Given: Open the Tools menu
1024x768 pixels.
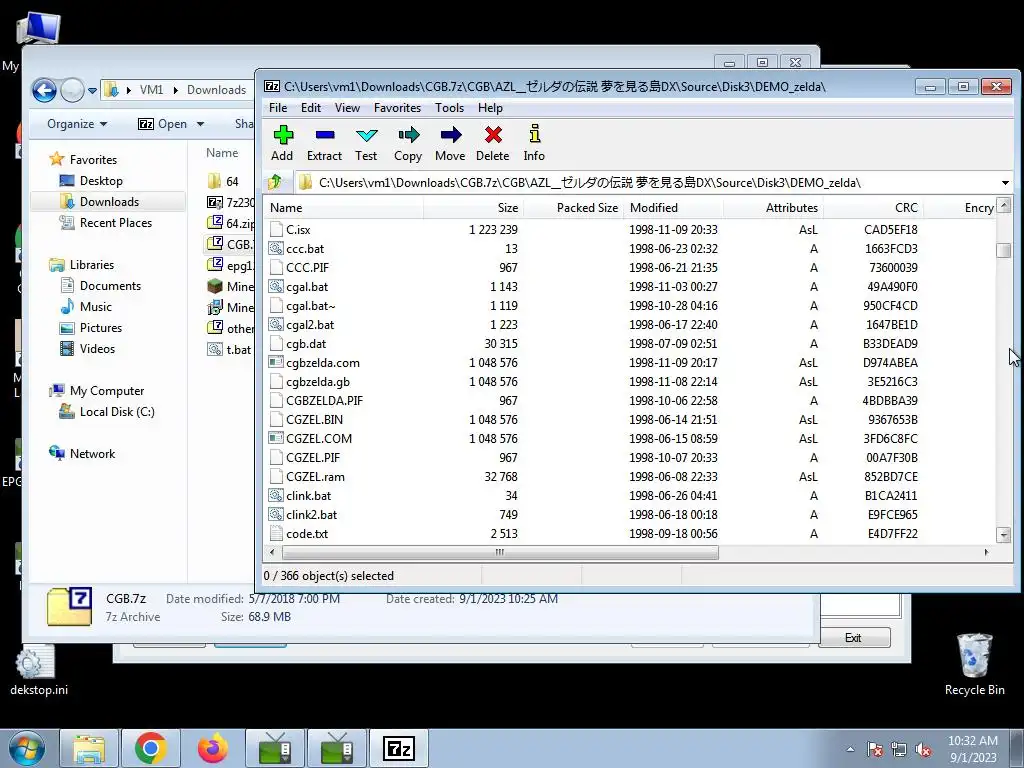Looking at the screenshot, I should coord(449,108).
